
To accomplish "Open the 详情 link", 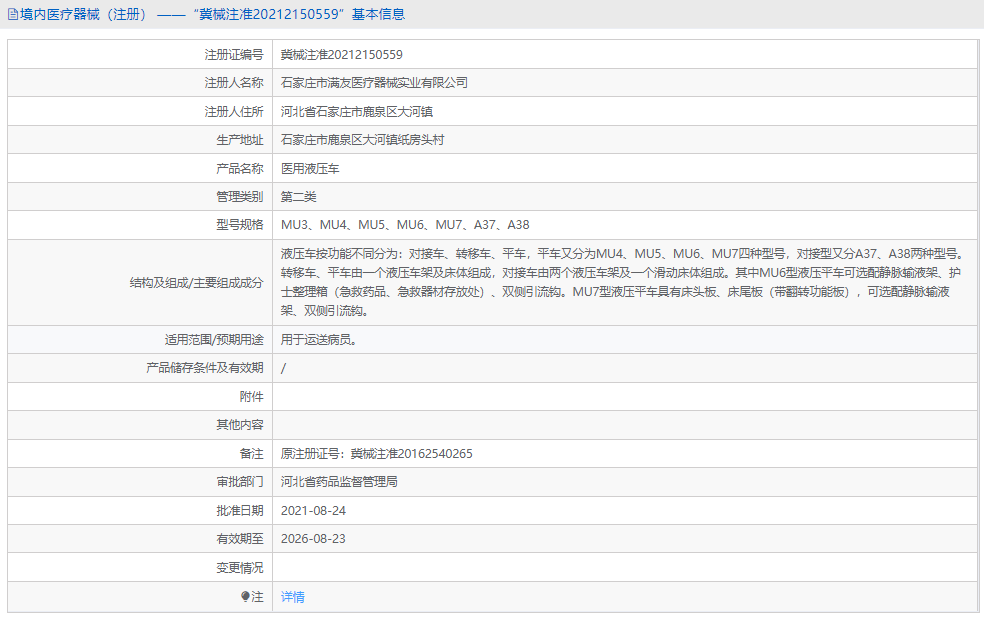I will (x=292, y=597).
